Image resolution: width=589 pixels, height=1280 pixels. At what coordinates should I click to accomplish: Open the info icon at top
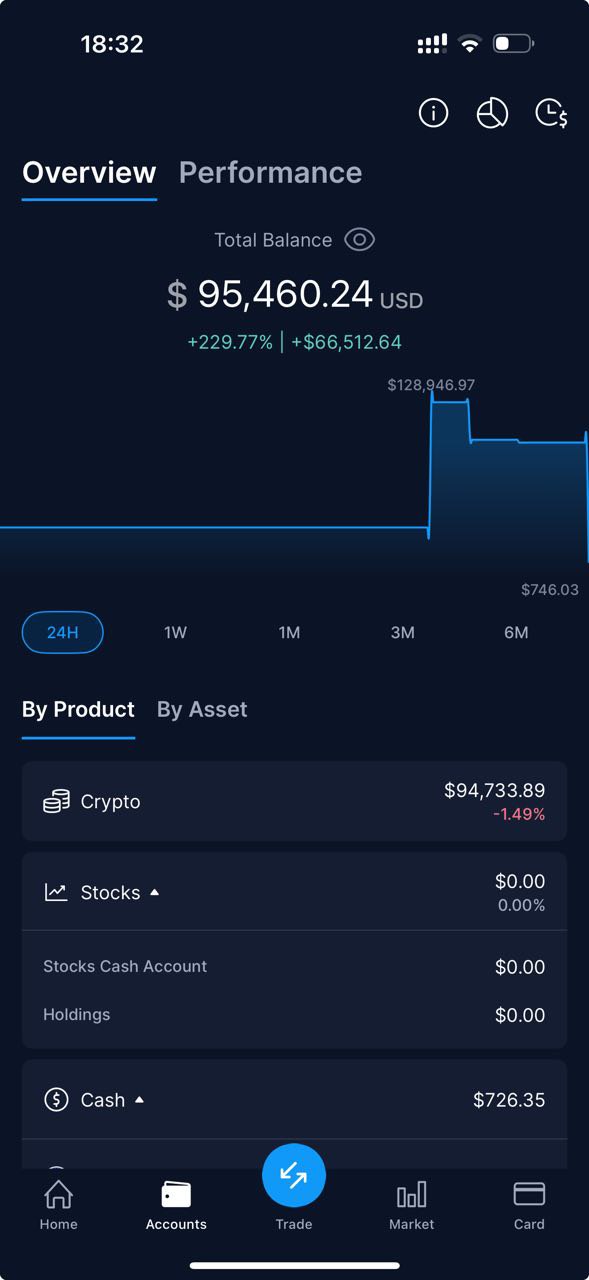(x=433, y=113)
